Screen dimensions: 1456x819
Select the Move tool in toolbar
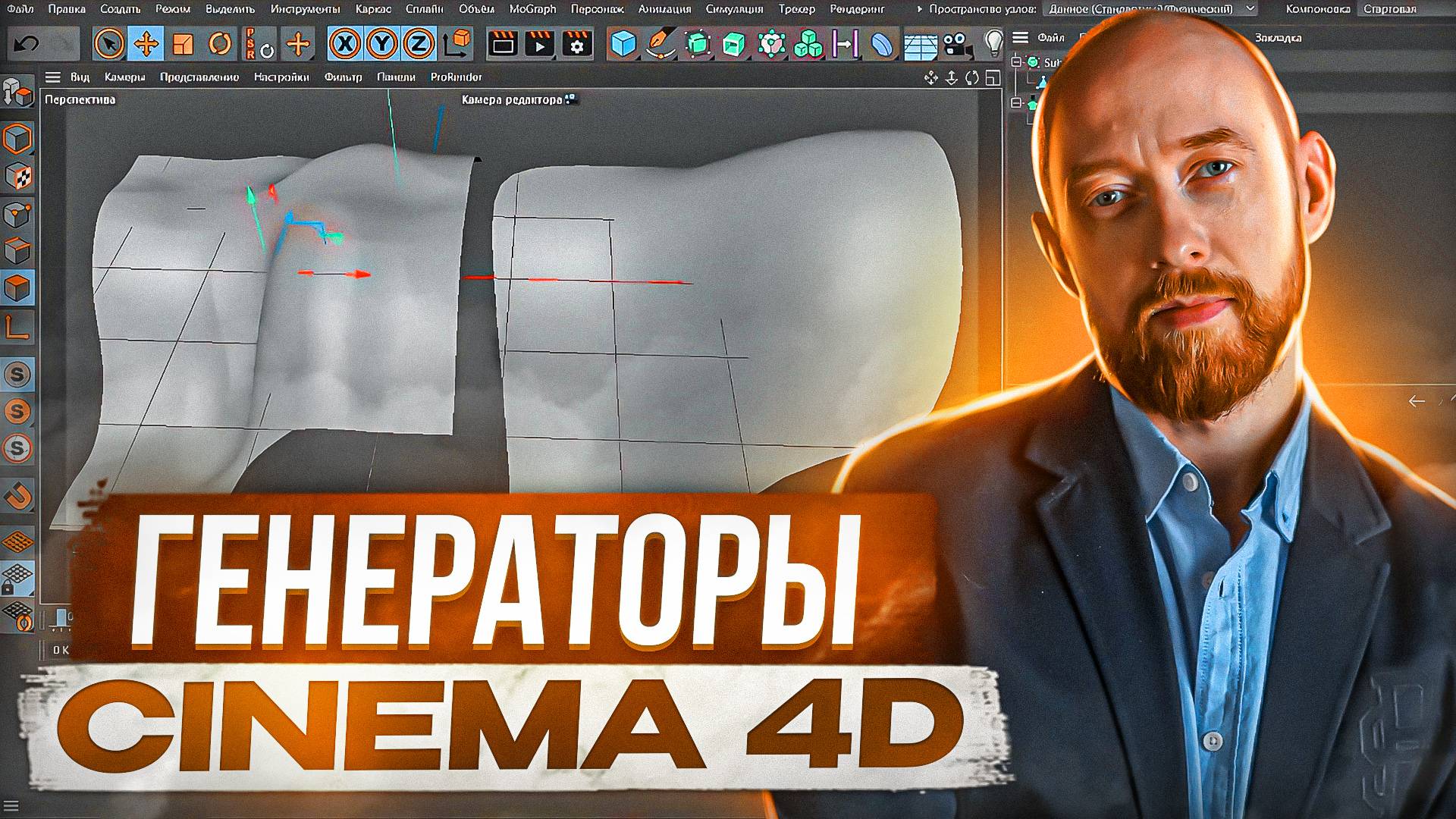pyautogui.click(x=146, y=44)
